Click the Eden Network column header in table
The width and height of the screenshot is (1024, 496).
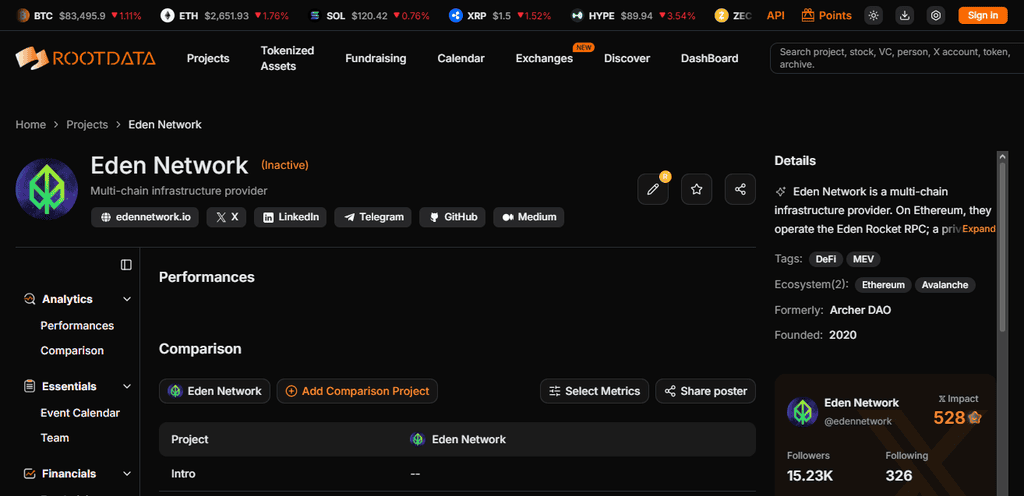(458, 439)
